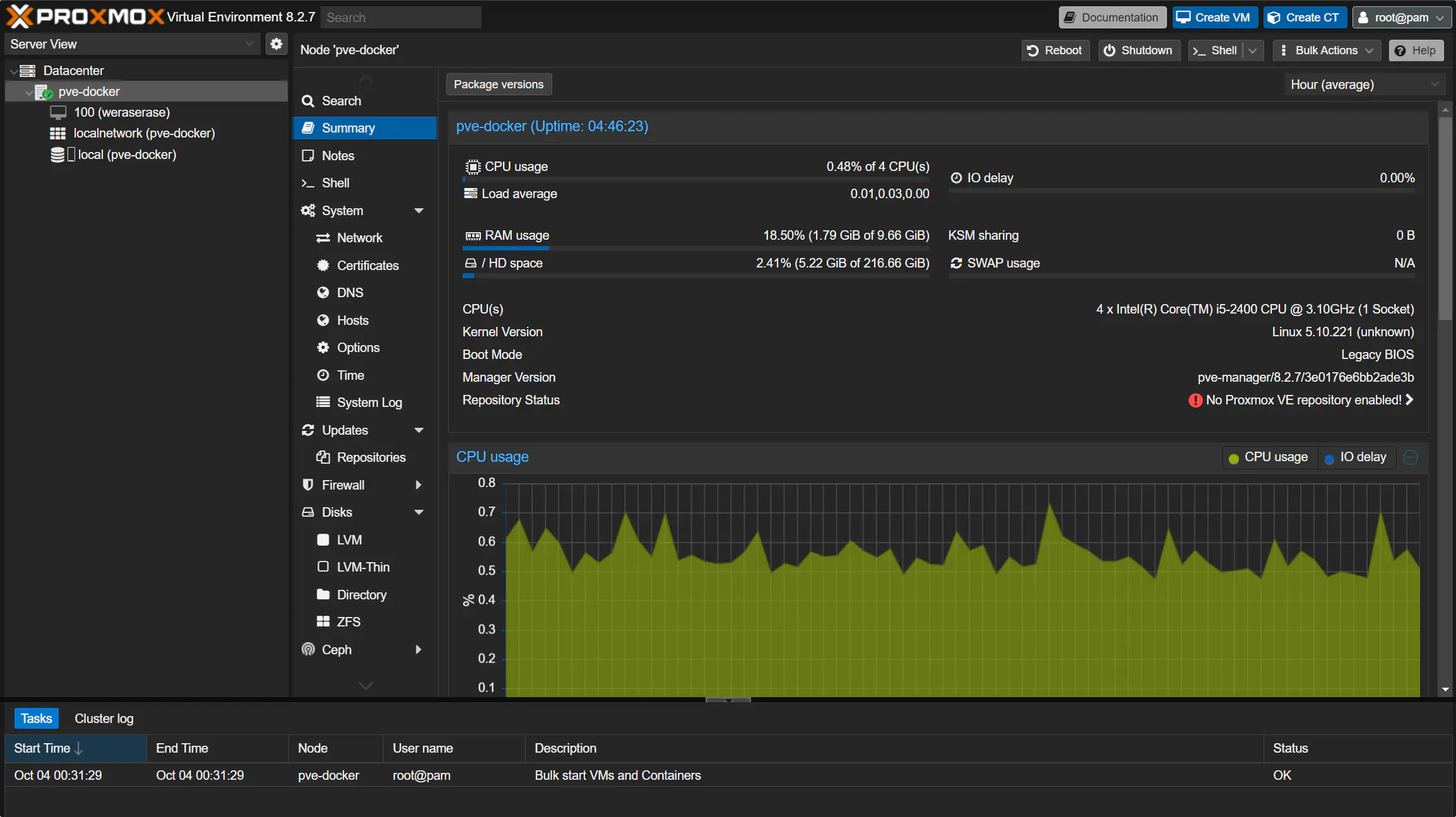Expand the Bulk Actions dropdown
The height and width of the screenshot is (817, 1456).
click(1326, 50)
